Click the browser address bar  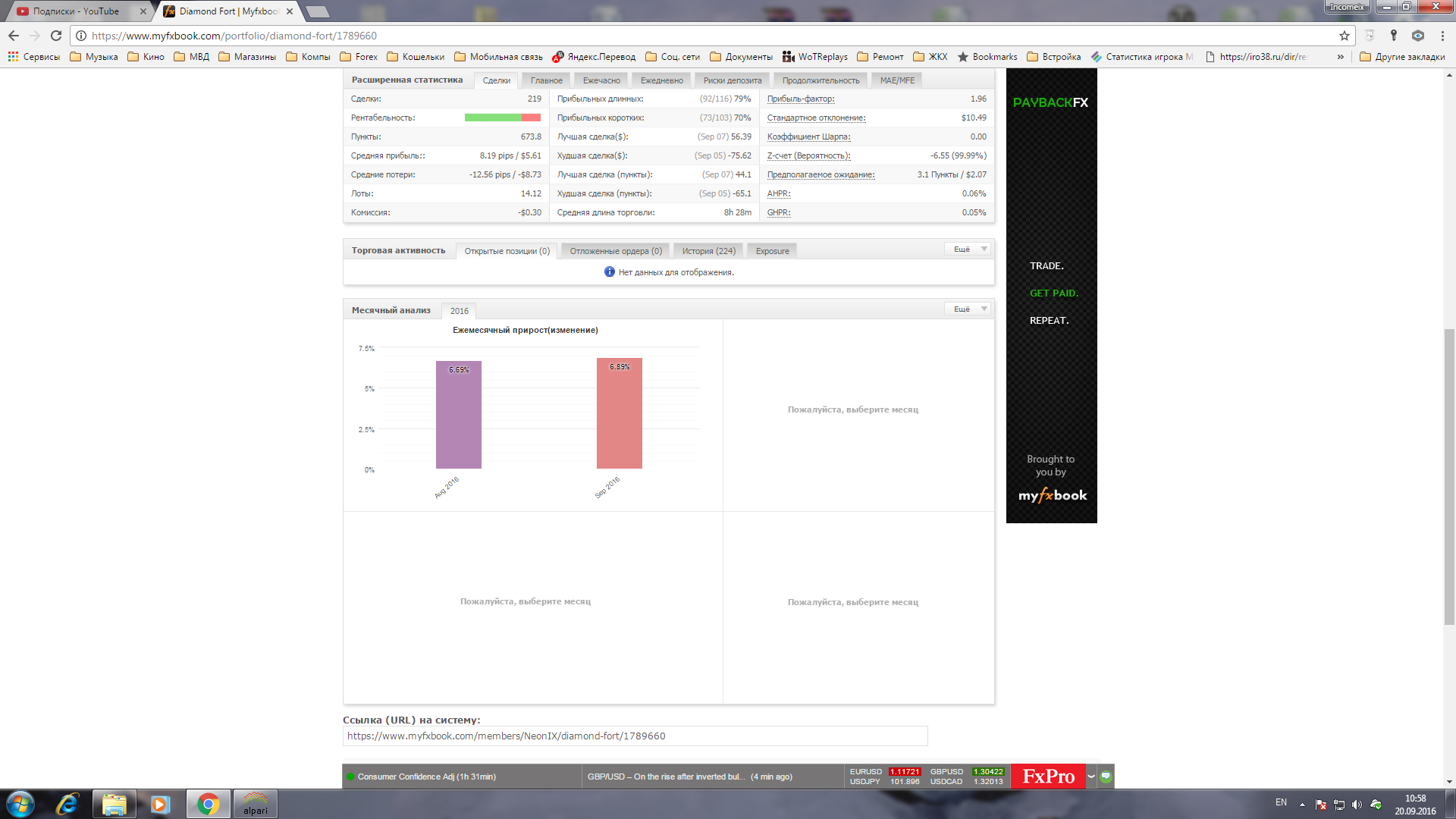tap(713, 36)
